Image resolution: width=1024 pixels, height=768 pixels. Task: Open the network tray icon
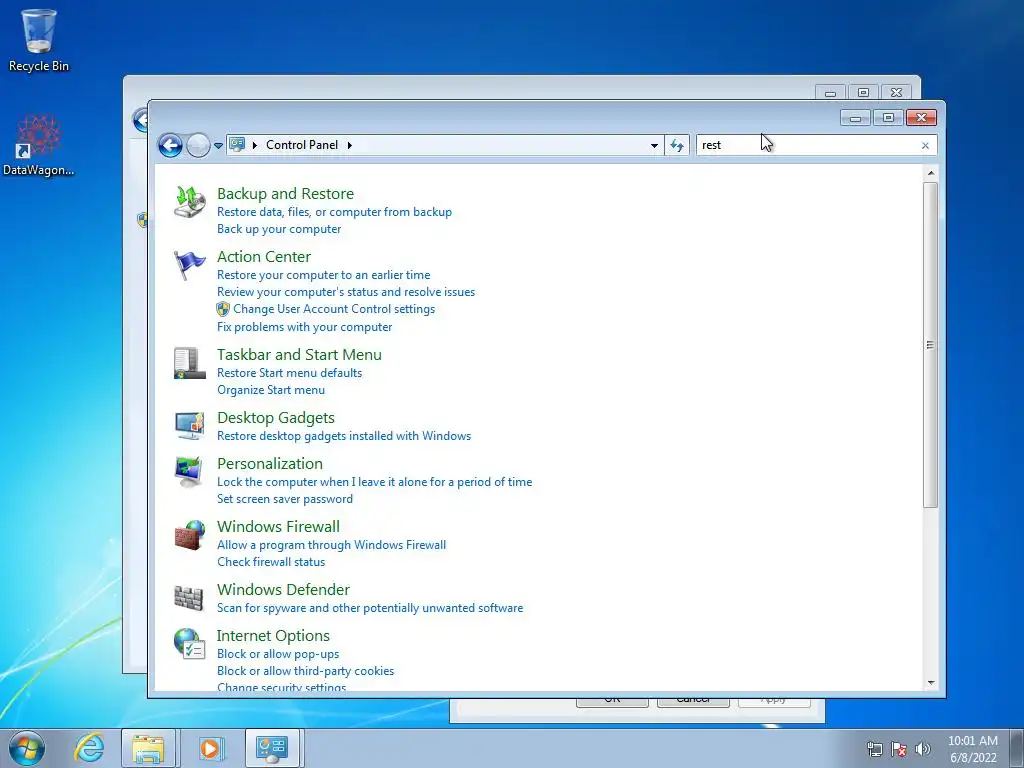tap(874, 749)
